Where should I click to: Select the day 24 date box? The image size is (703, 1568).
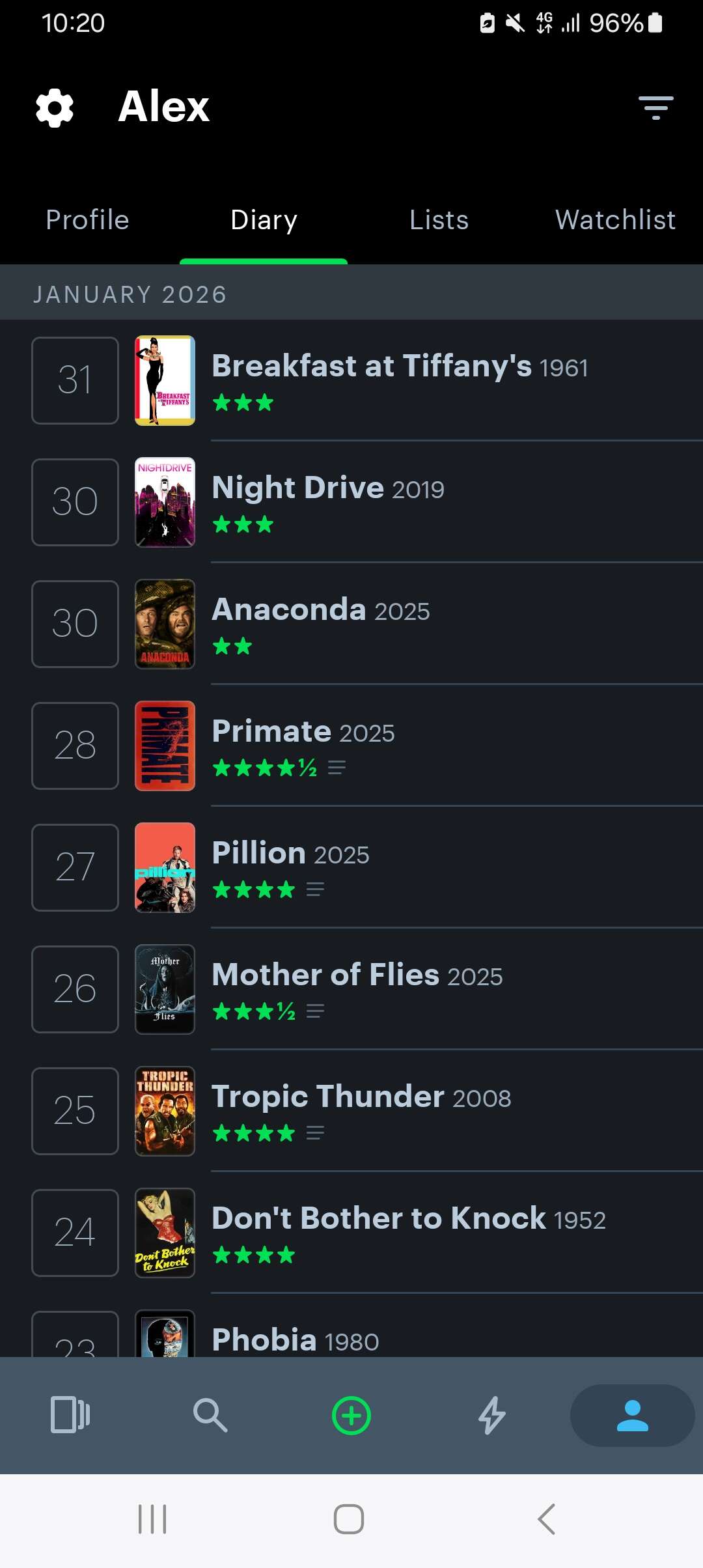75,1233
